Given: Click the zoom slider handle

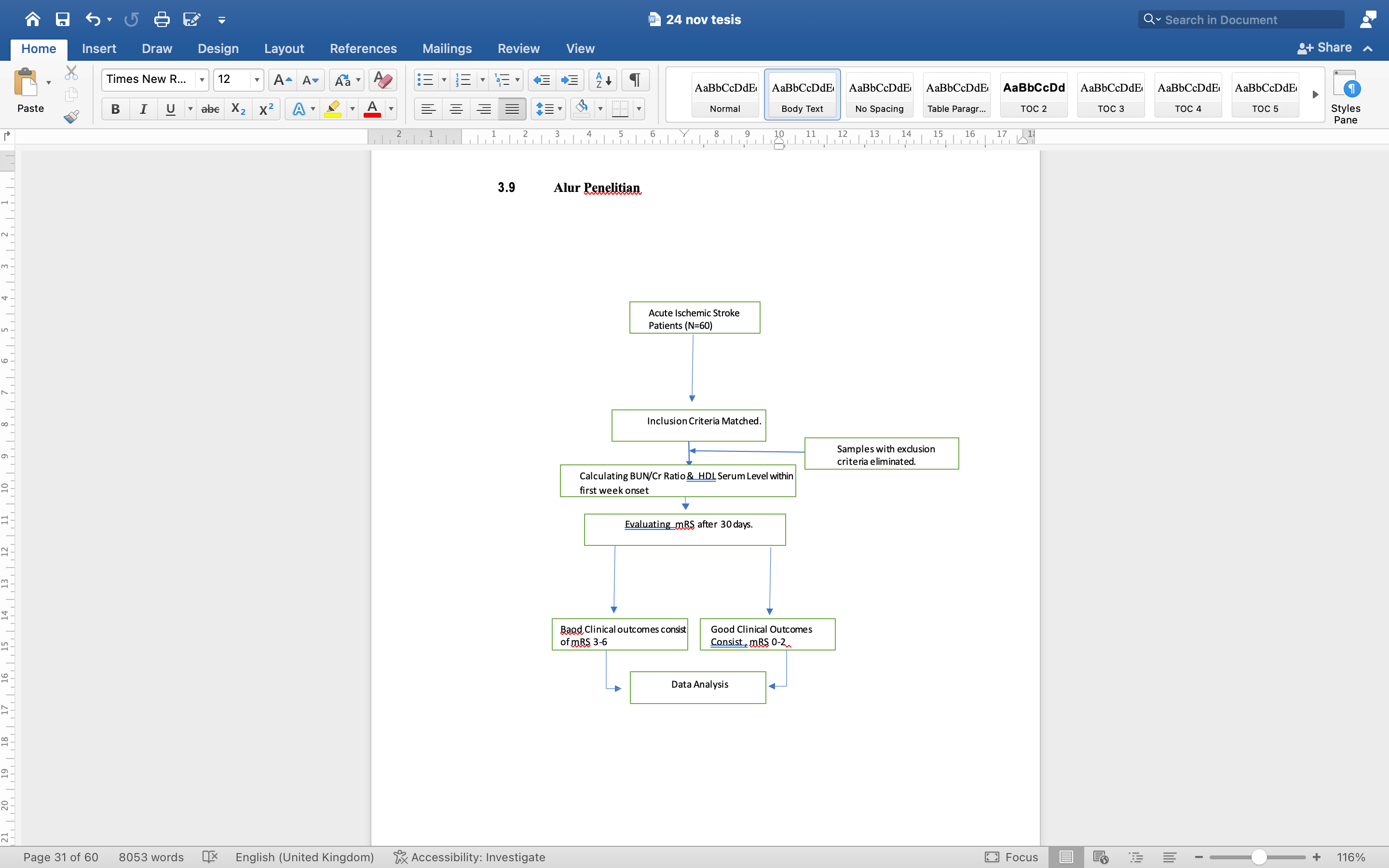Looking at the screenshot, I should 1259,856.
